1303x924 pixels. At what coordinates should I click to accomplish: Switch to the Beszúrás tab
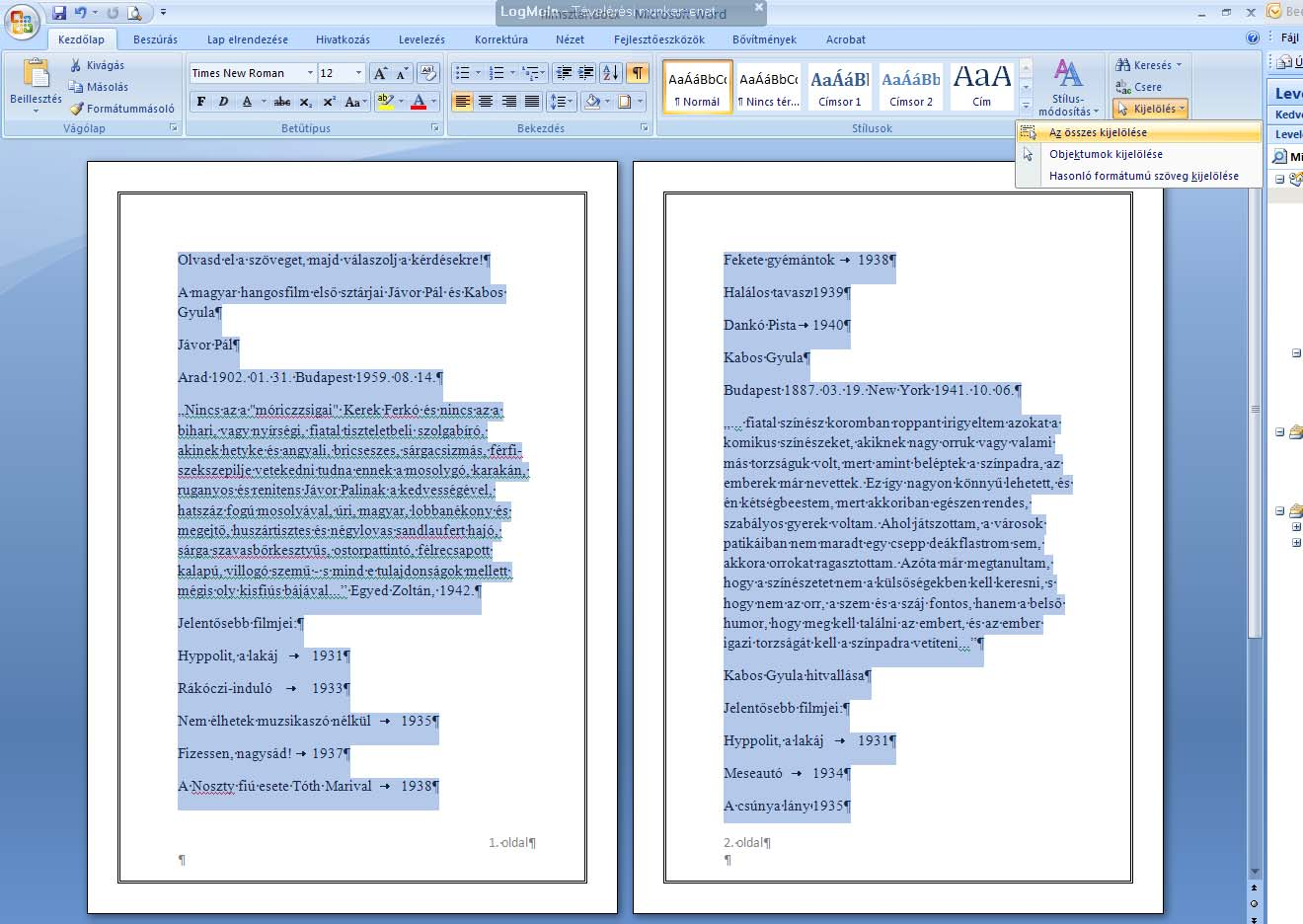(155, 39)
